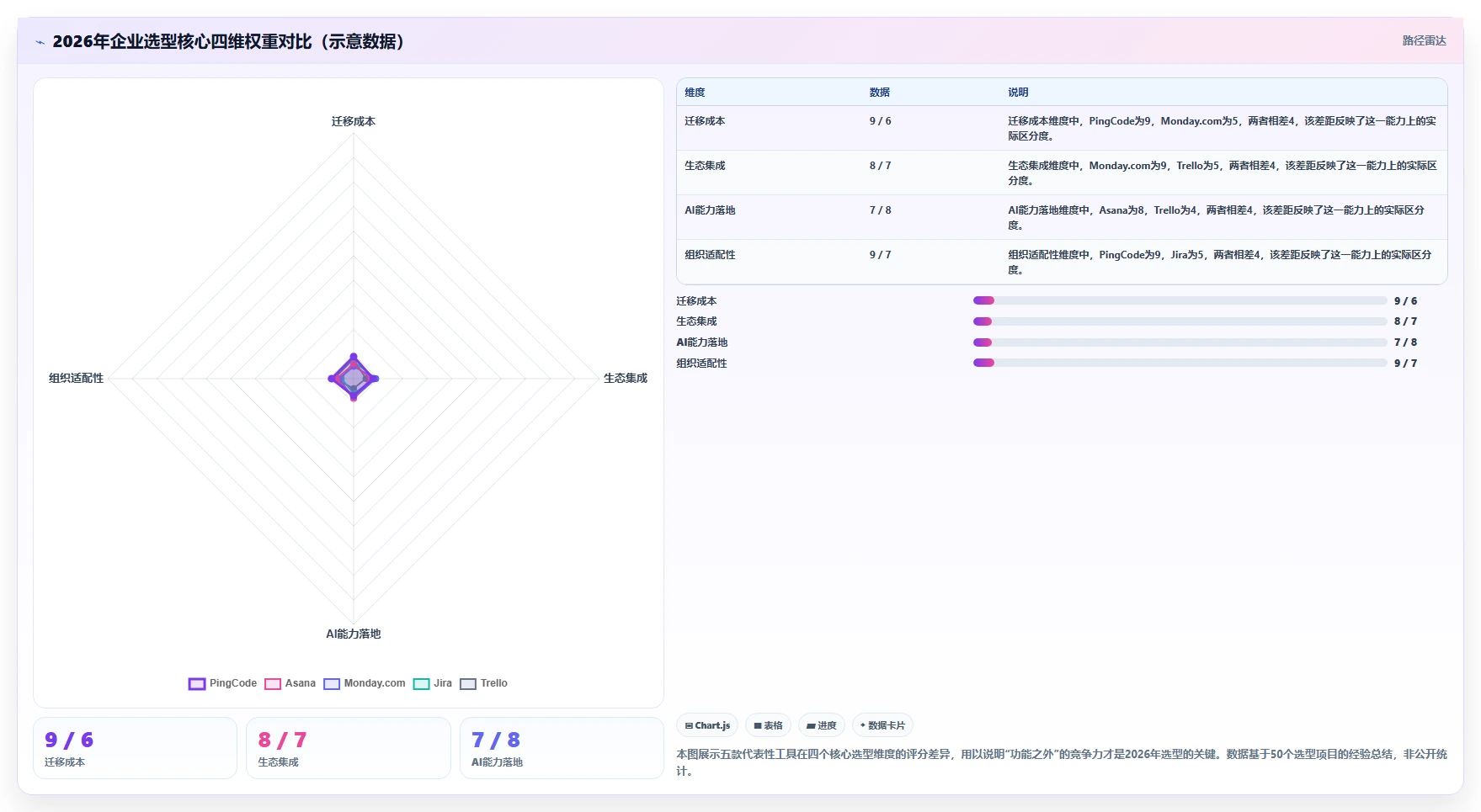Click the small icon before the dashboard title
This screenshot has height=812, width=1481.
pyautogui.click(x=40, y=42)
